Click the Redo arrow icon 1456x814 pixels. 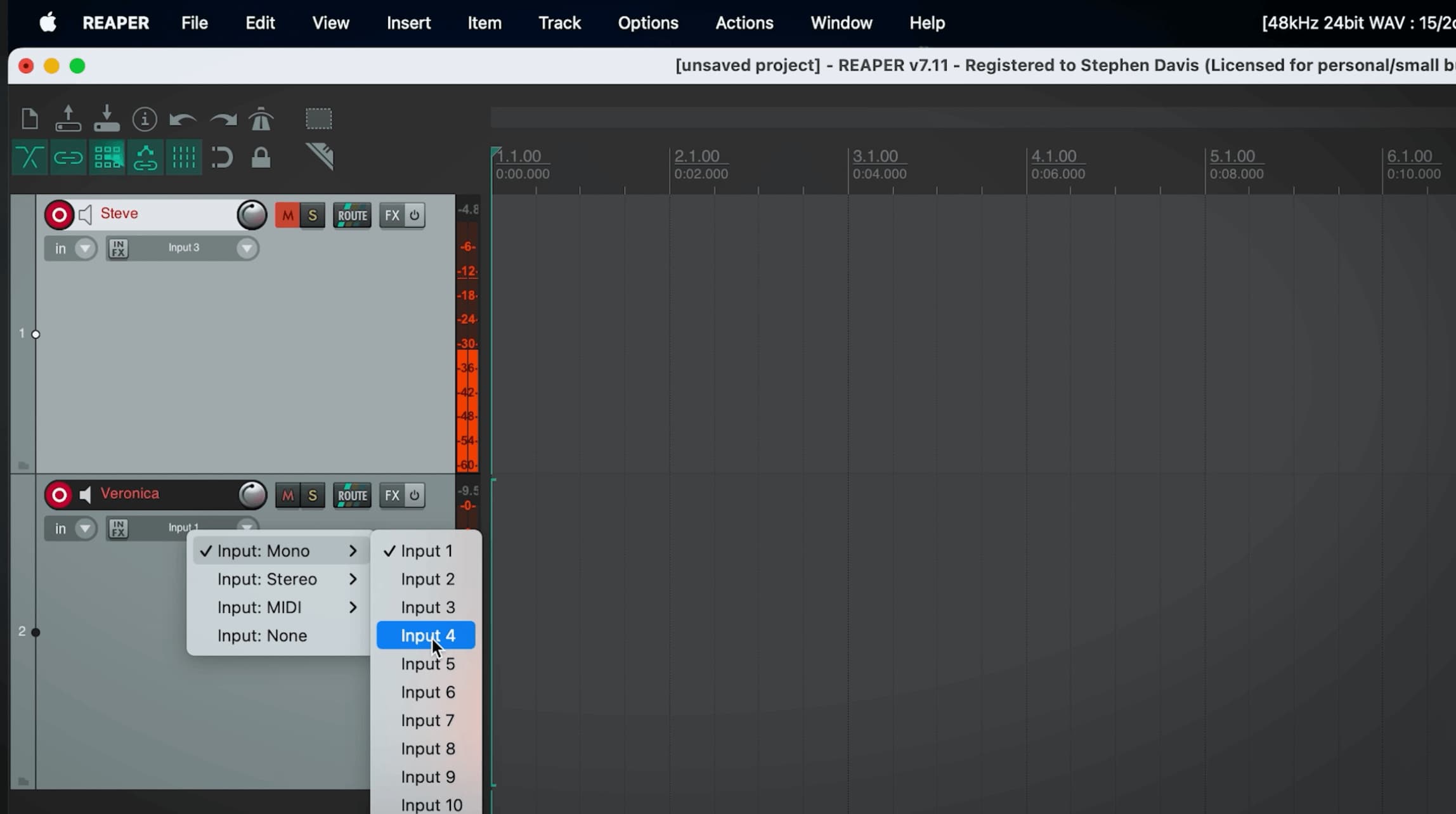223,119
